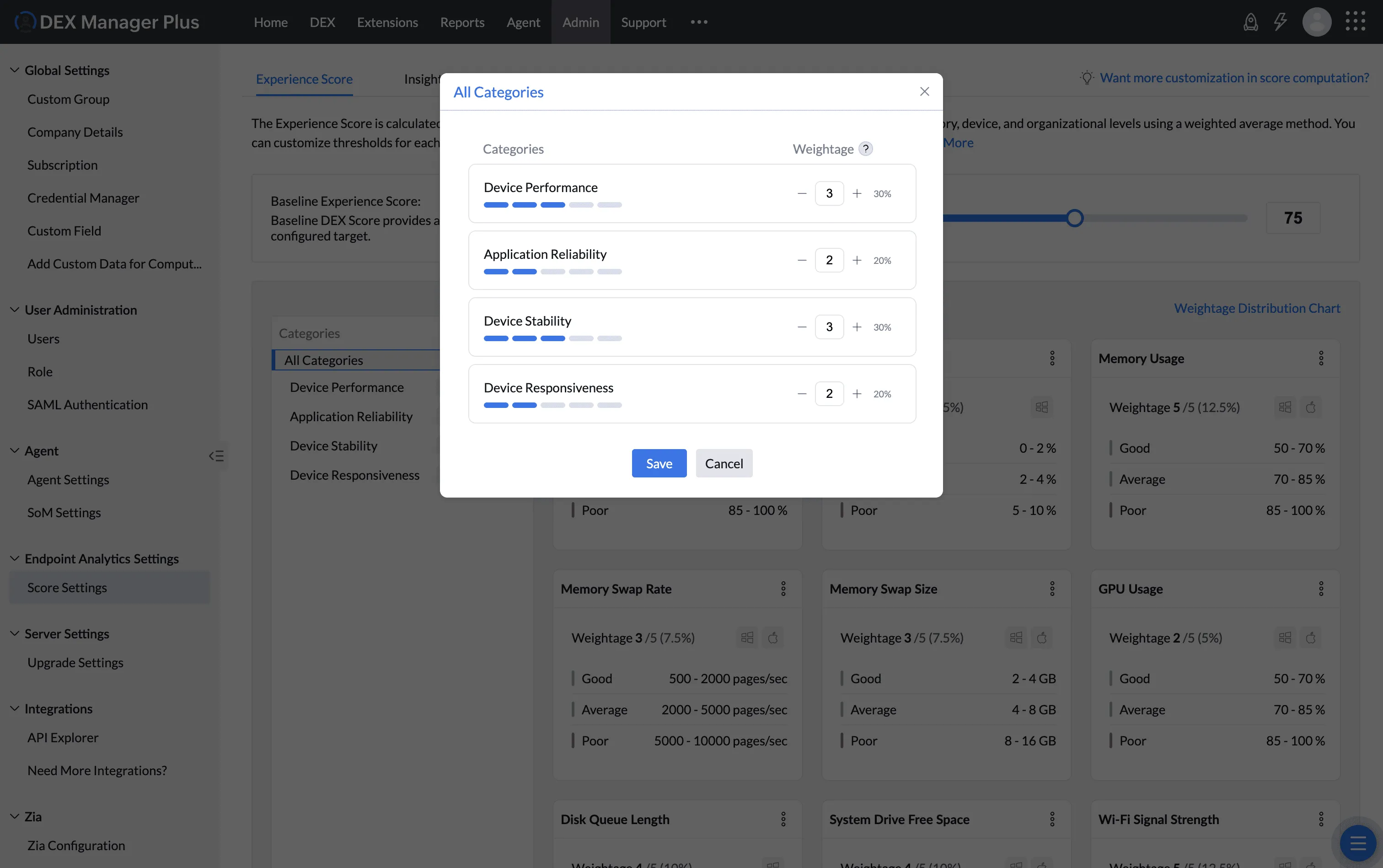Increase Device Stability weightage
This screenshot has width=1383, height=868.
[857, 327]
